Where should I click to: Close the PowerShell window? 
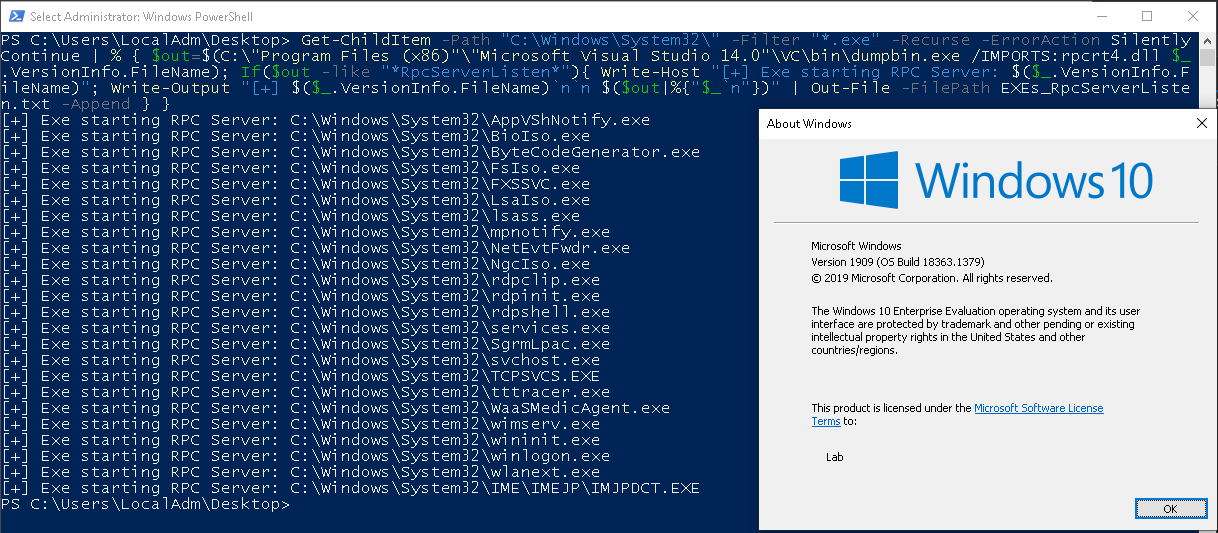1193,16
